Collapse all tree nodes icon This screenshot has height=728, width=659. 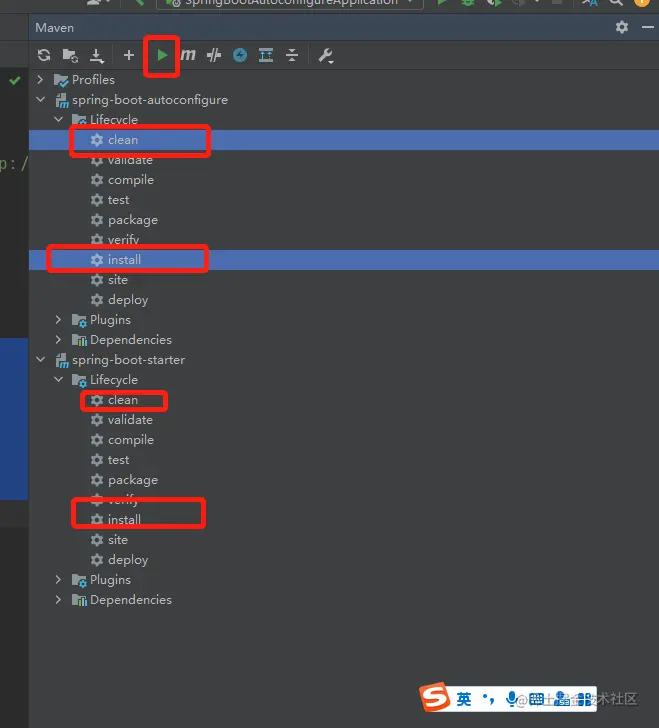[292, 55]
